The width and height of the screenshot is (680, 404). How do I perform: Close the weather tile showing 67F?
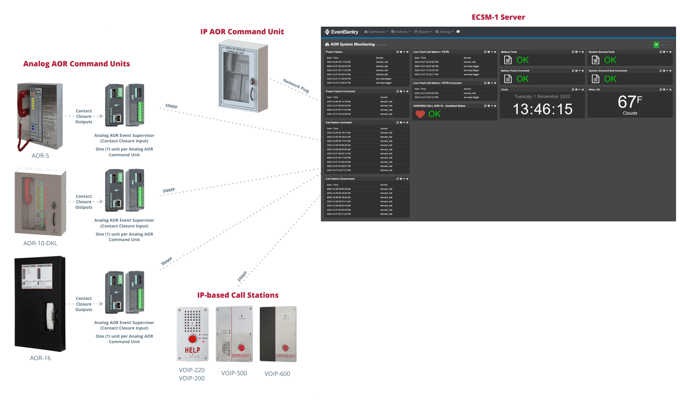pyautogui.click(x=670, y=90)
